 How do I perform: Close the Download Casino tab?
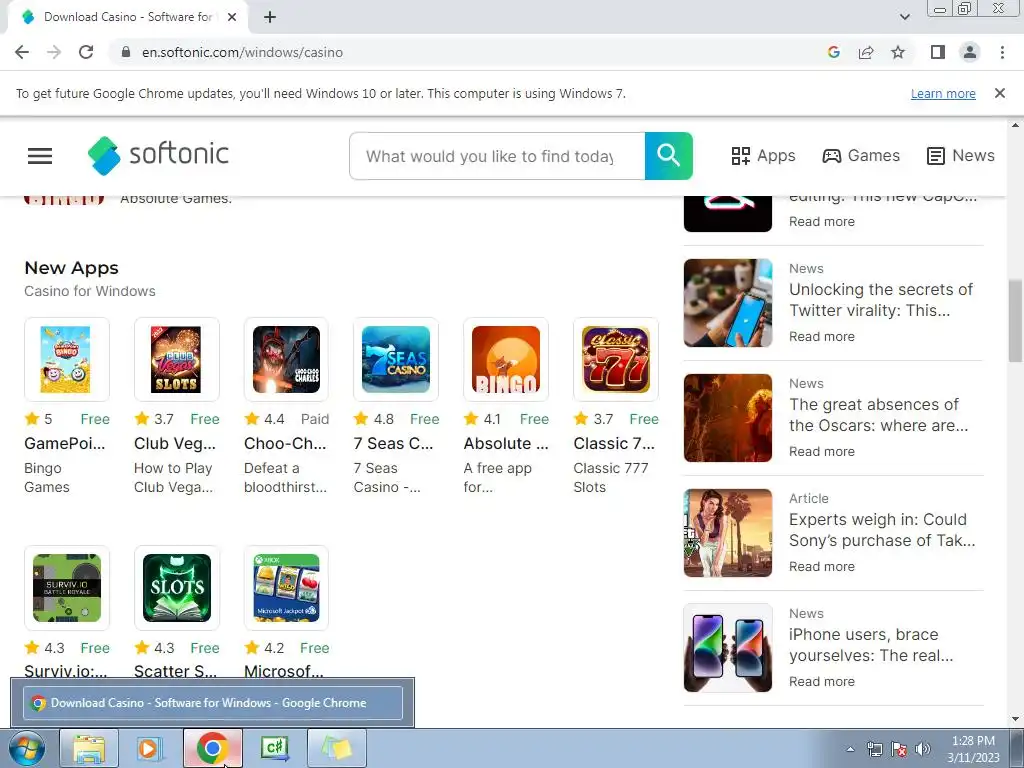(232, 17)
